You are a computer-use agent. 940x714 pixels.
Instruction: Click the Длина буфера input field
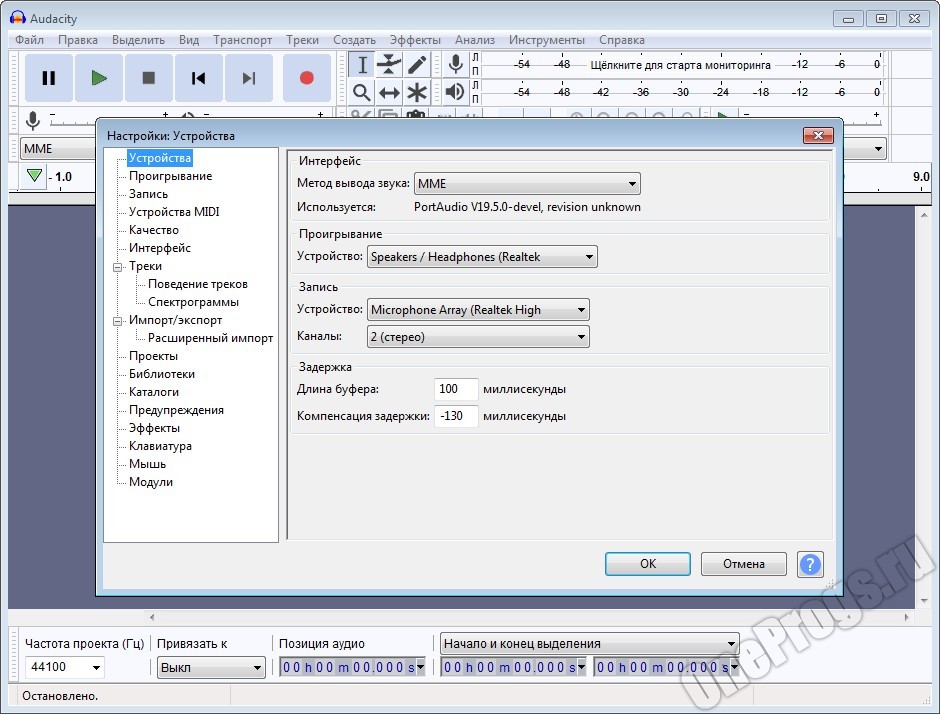[x=456, y=389]
